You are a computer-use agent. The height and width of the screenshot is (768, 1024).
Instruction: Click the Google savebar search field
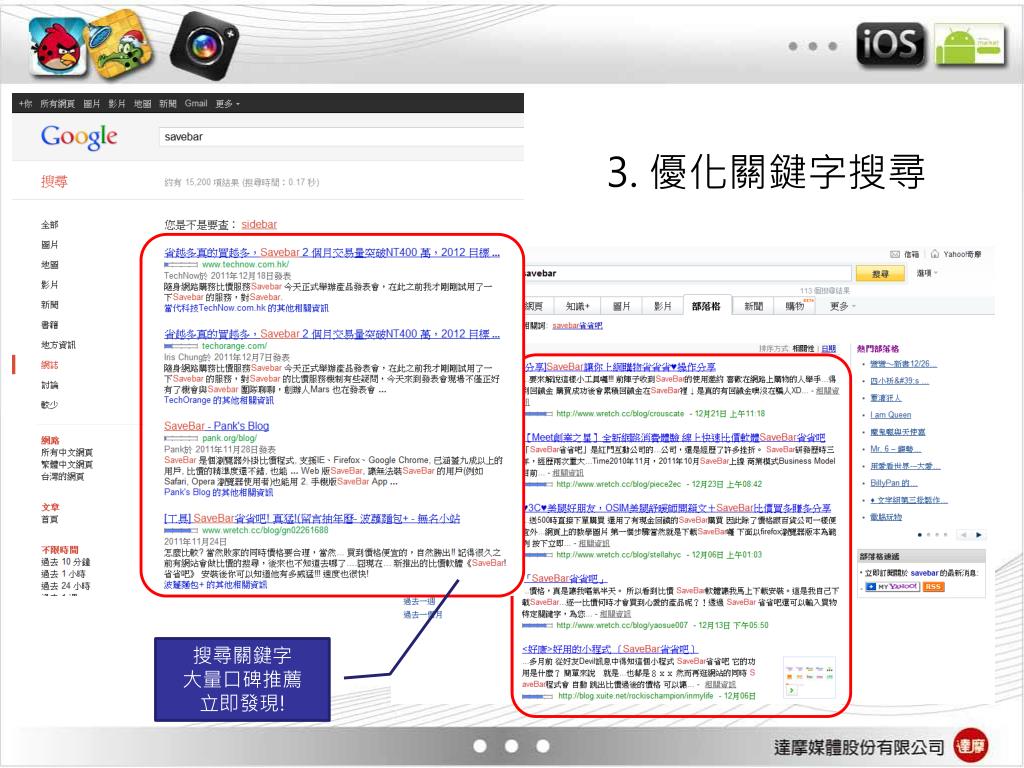click(341, 137)
